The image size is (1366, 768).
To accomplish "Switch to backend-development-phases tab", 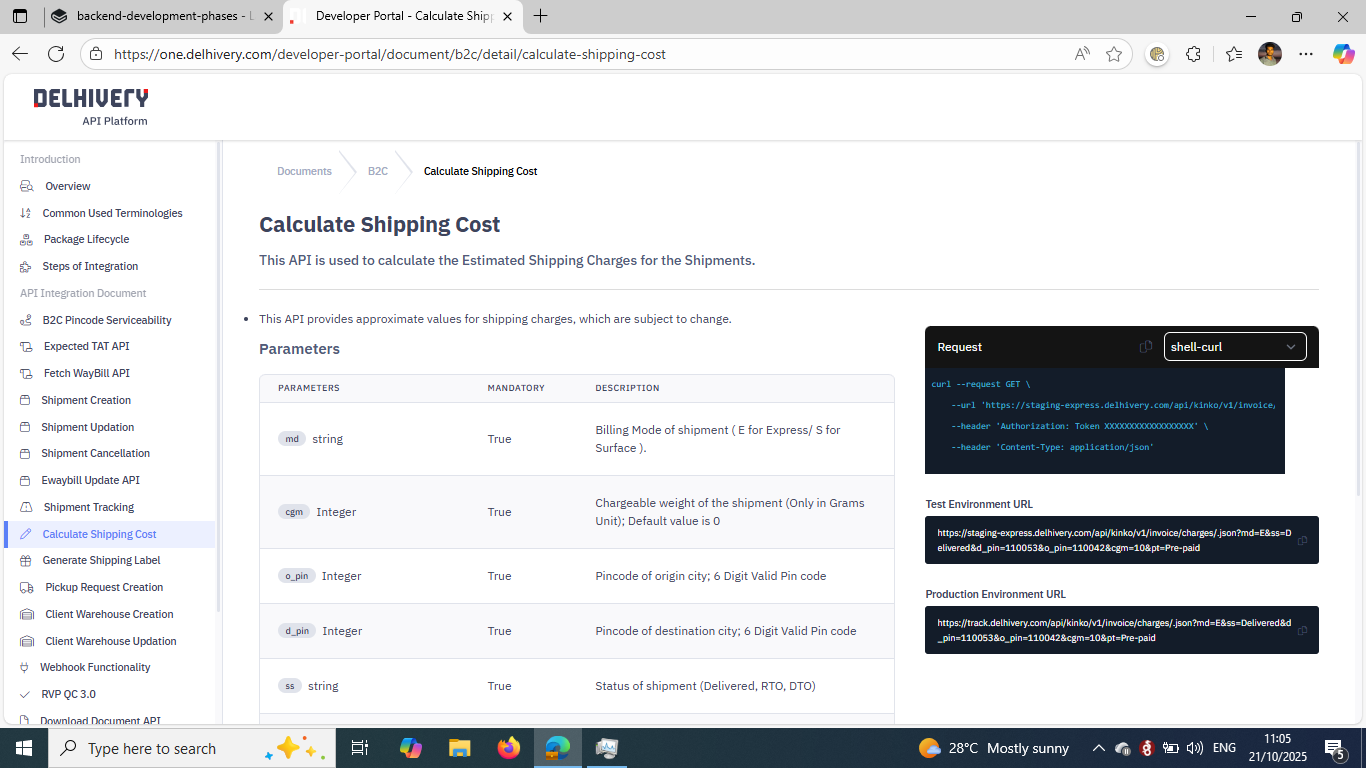I will (160, 16).
